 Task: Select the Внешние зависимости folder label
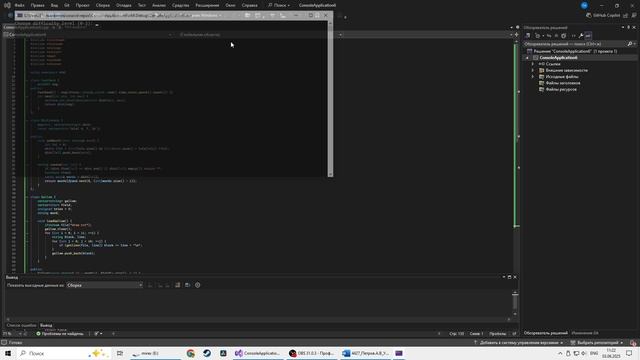click(x=567, y=70)
